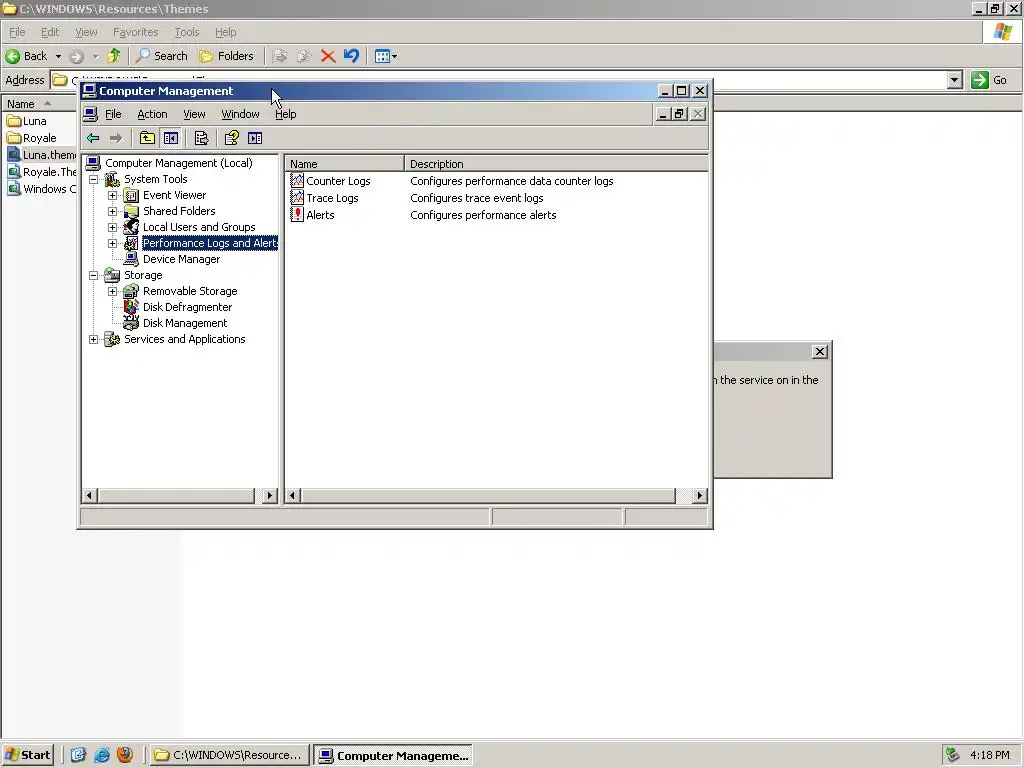Open Disk Management in the tree

click(x=185, y=323)
